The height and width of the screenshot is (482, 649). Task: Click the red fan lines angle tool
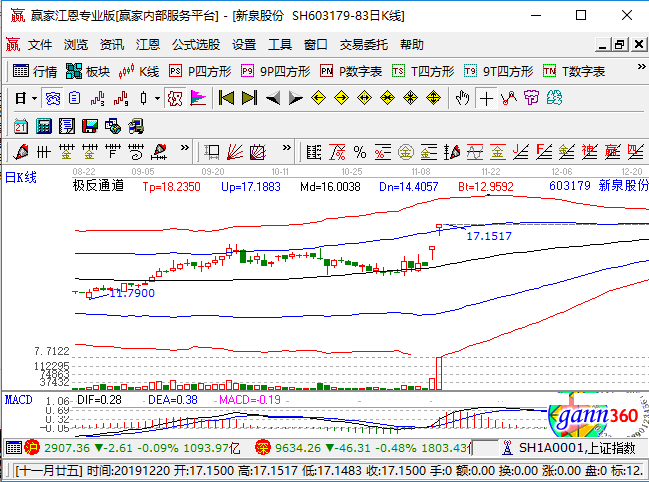click(235, 152)
